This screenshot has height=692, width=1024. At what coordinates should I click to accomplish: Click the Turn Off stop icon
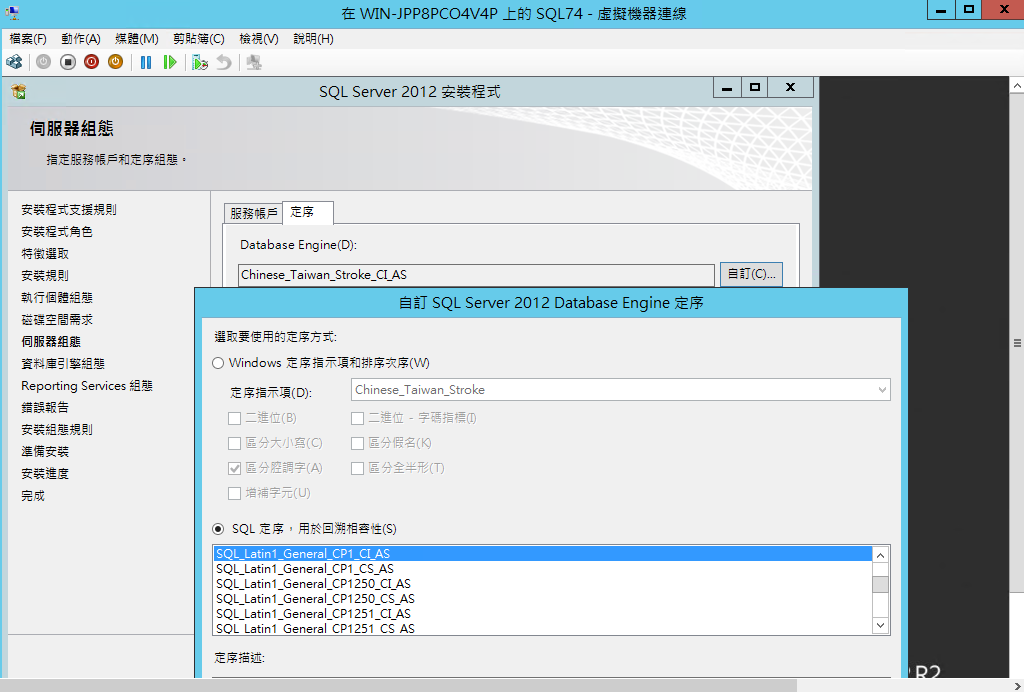point(68,62)
